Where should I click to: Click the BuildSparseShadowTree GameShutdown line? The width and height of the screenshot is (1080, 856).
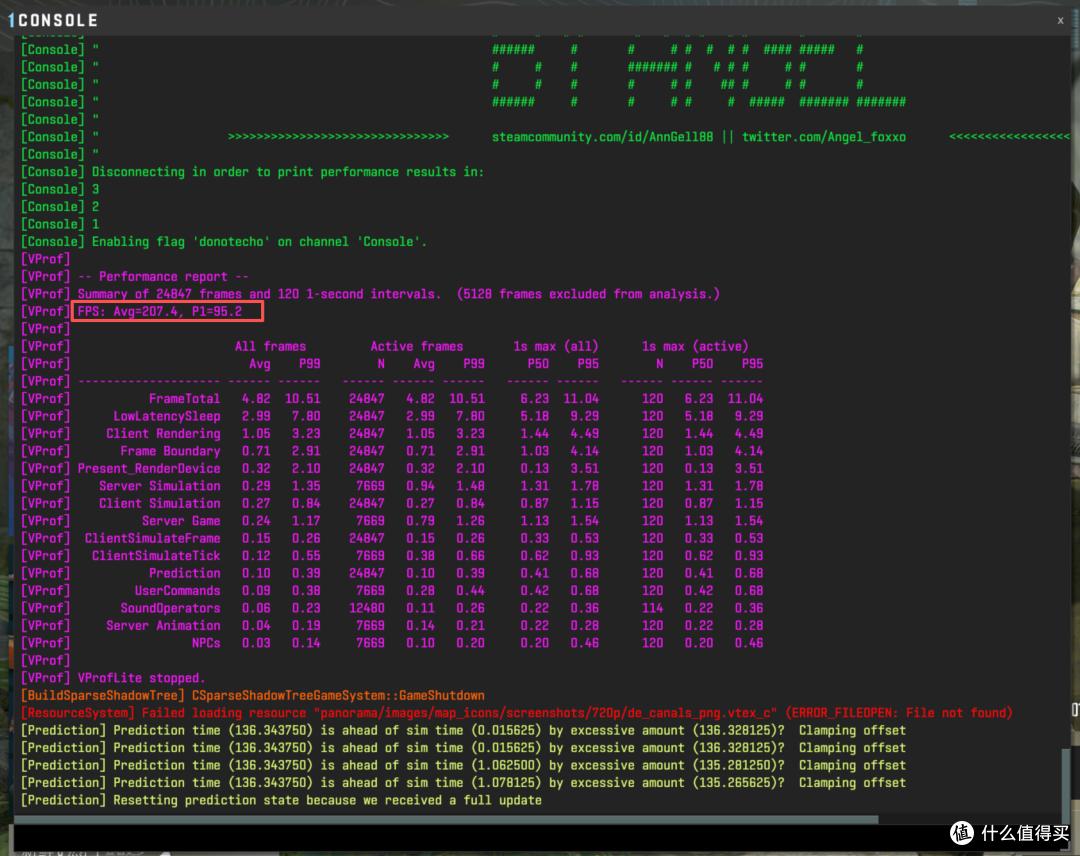pos(253,696)
